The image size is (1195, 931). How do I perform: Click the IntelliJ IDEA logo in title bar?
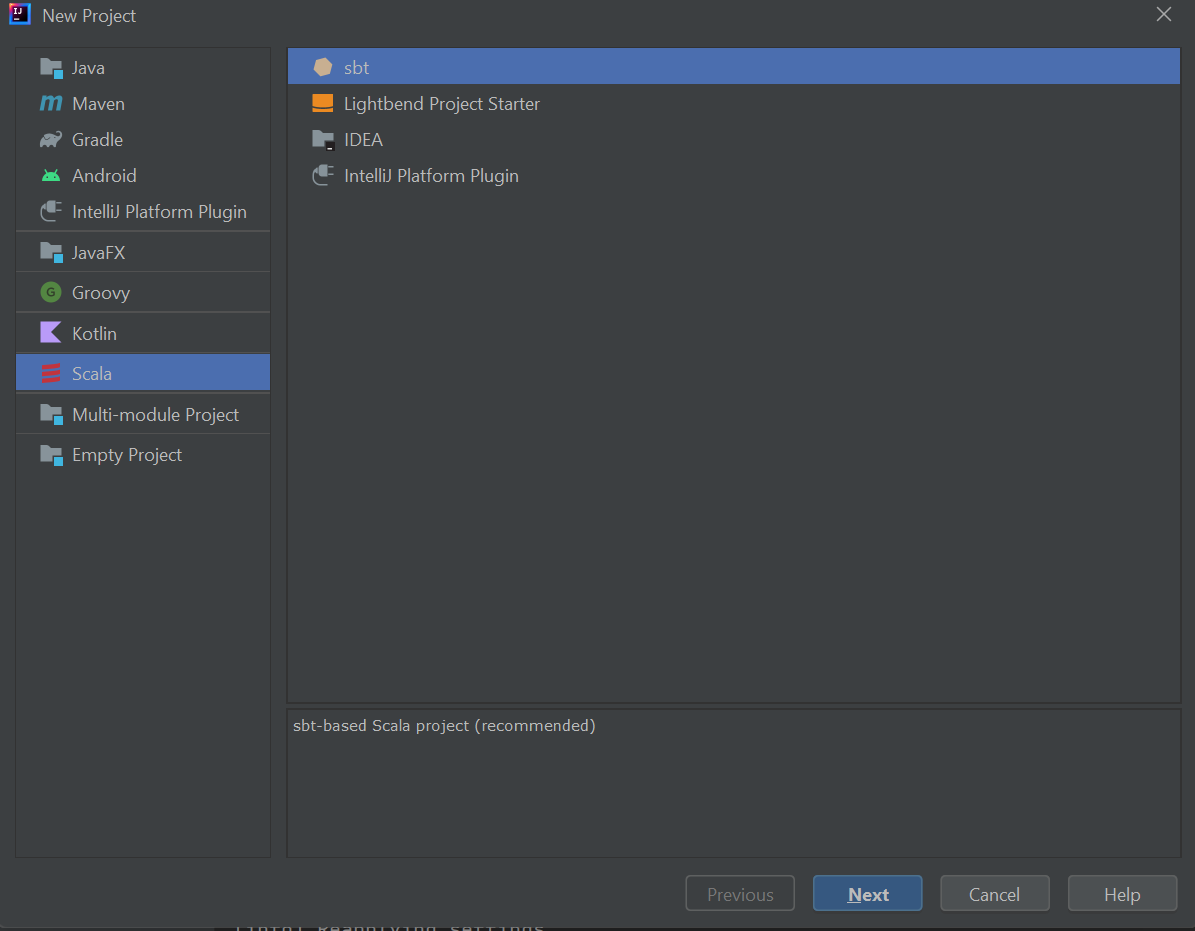[20, 14]
